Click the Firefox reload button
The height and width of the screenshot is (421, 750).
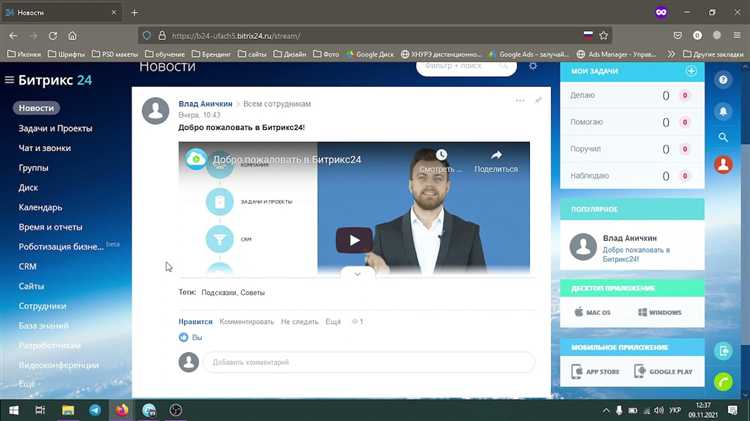53,36
